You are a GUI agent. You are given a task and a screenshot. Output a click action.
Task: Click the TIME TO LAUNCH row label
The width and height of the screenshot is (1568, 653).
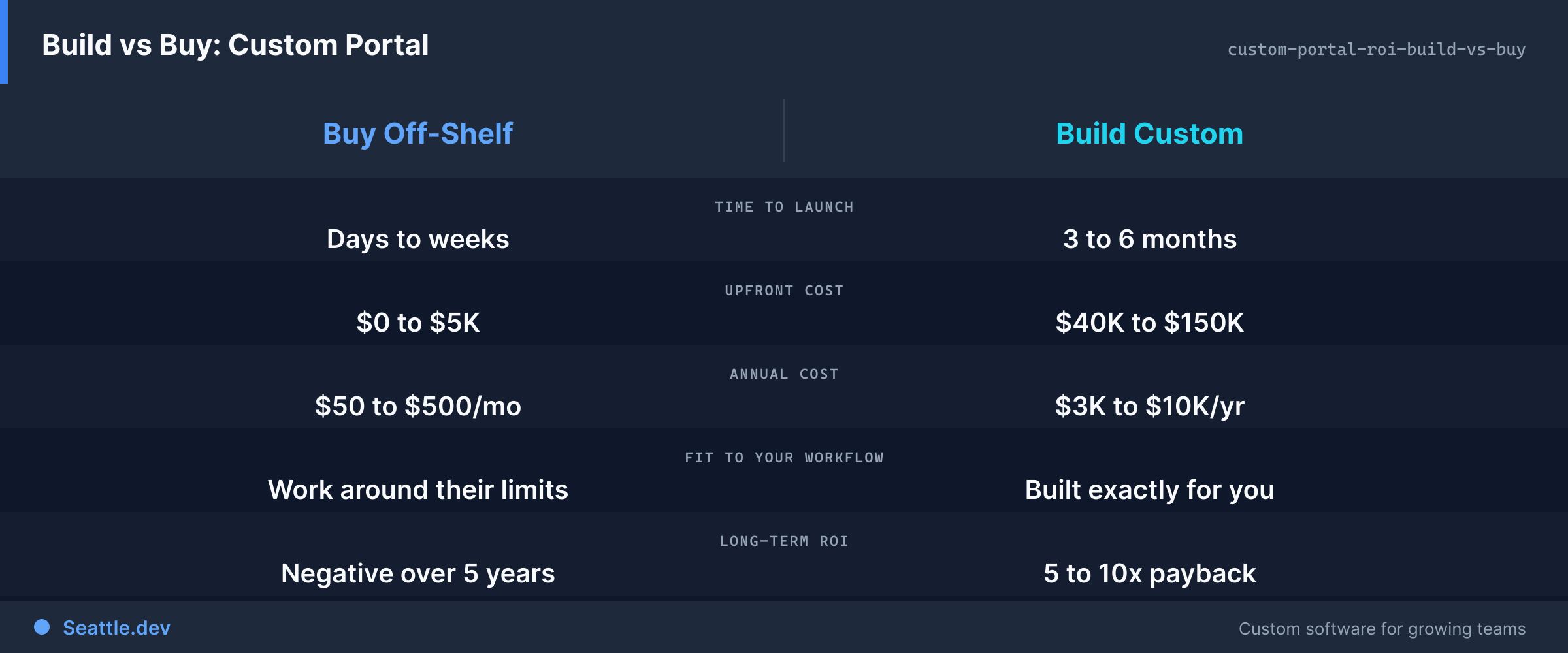tap(784, 207)
